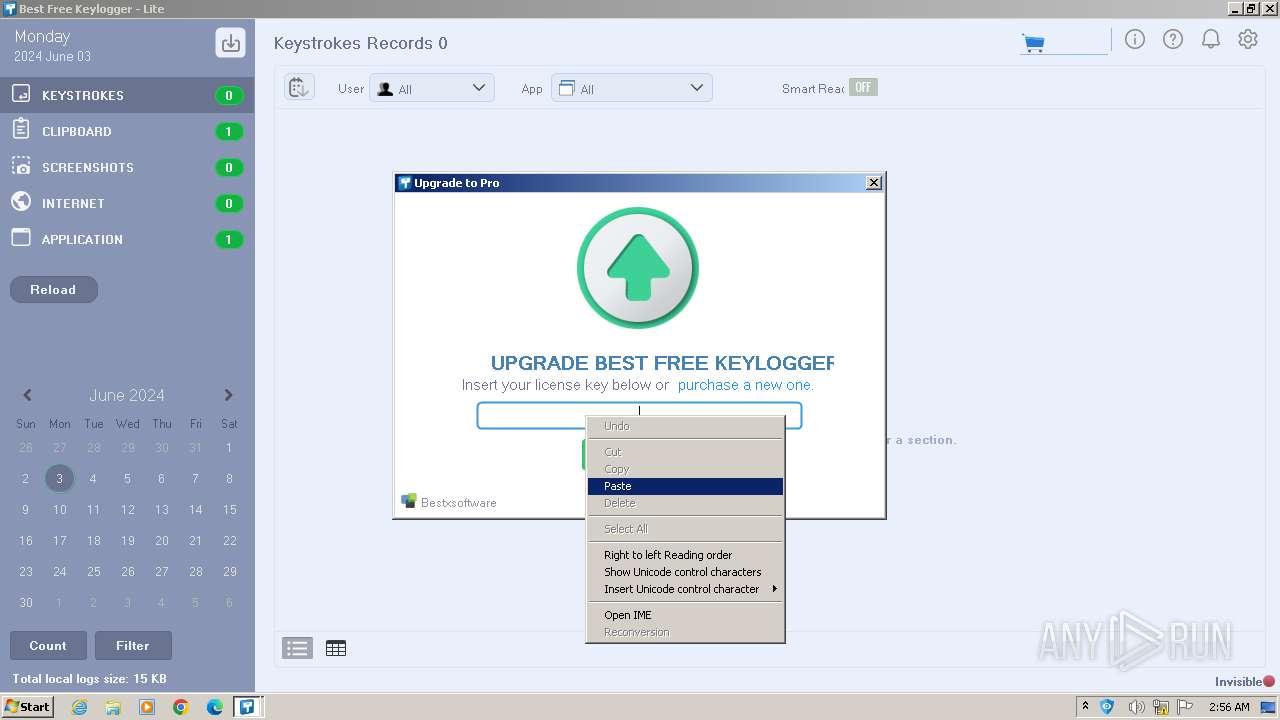
Task: Click the large green upgrade arrow icon
Action: click(x=638, y=268)
